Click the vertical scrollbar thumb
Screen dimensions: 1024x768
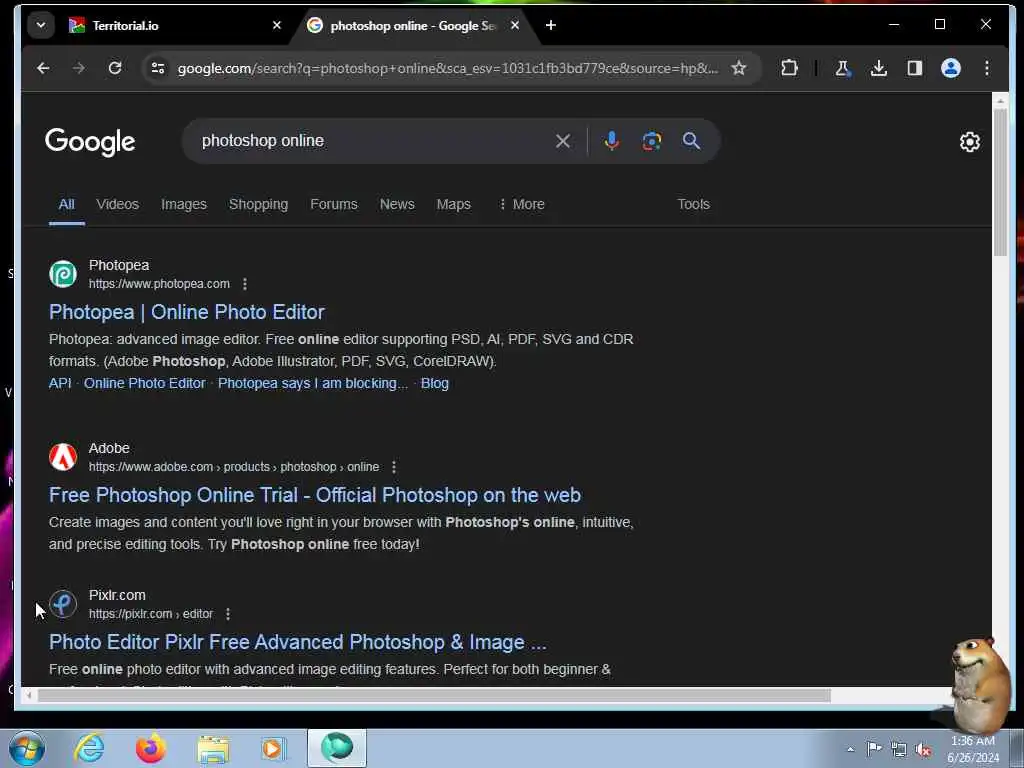pos(1000,182)
